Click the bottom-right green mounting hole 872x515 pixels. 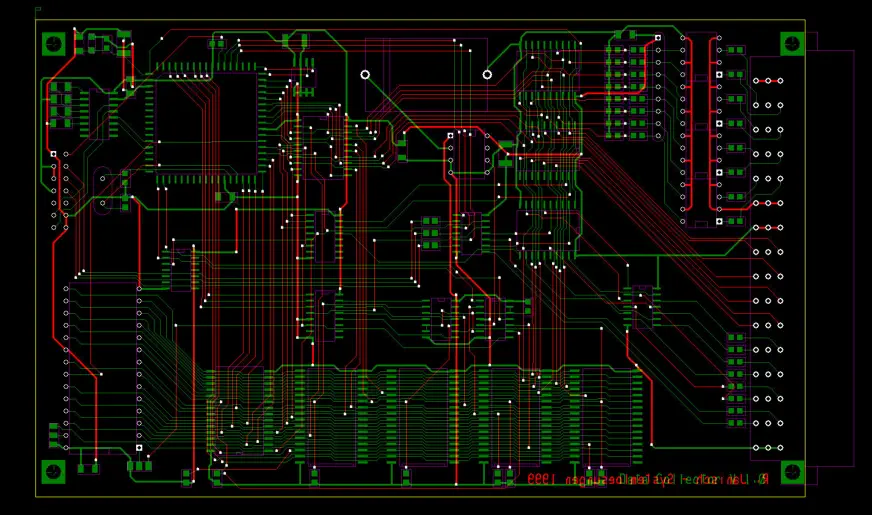click(792, 471)
